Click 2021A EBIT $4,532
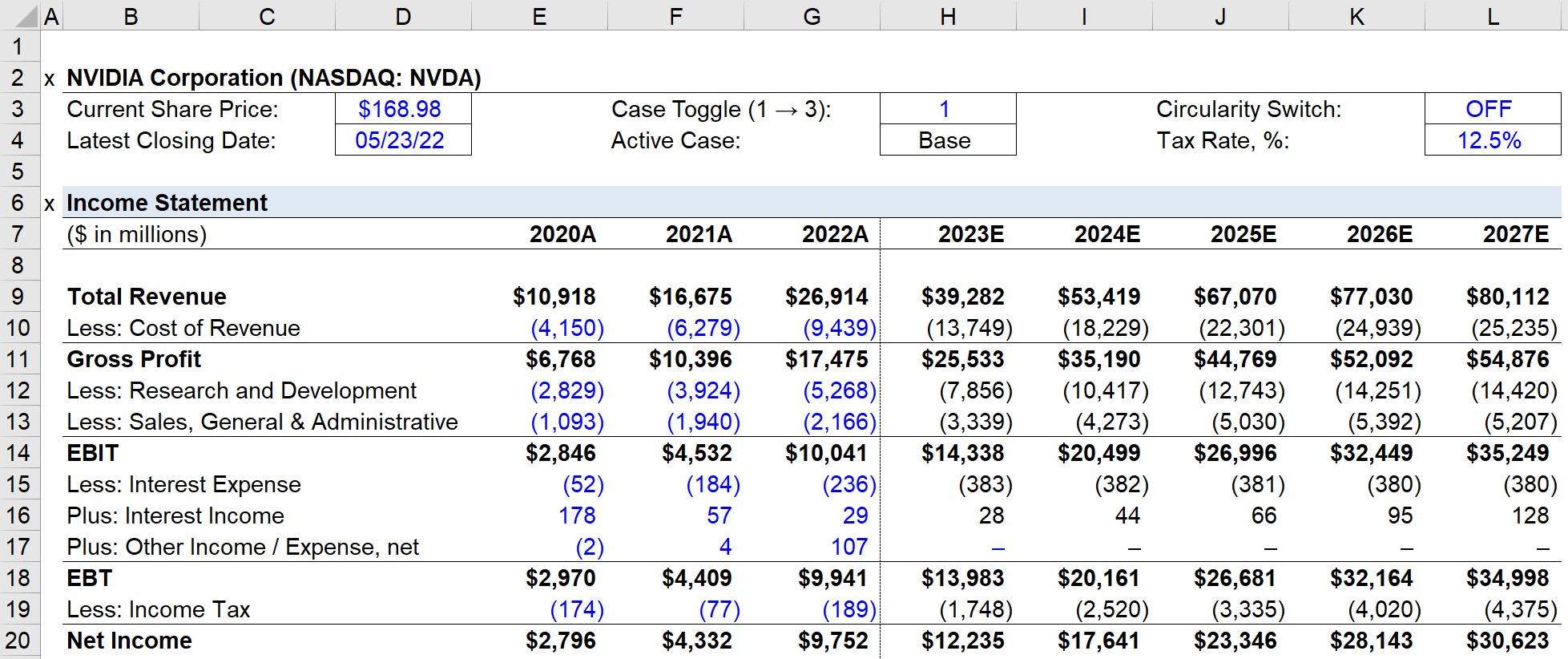The width and height of the screenshot is (1568, 659). coord(696,453)
